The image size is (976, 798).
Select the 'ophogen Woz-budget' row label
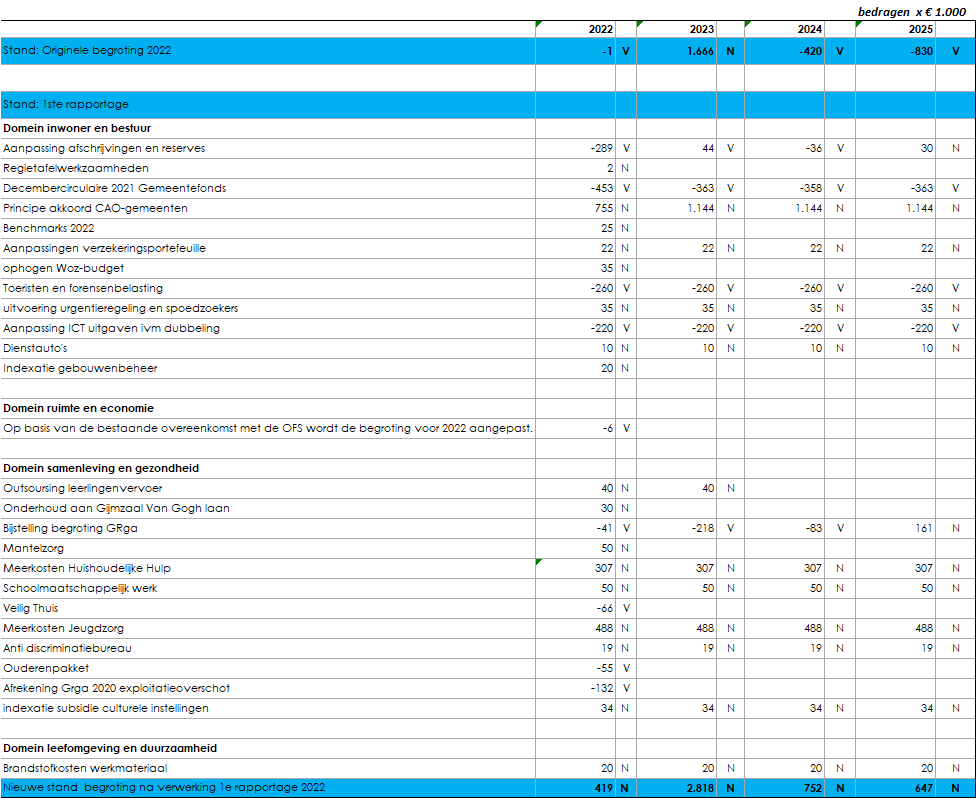pos(63,268)
